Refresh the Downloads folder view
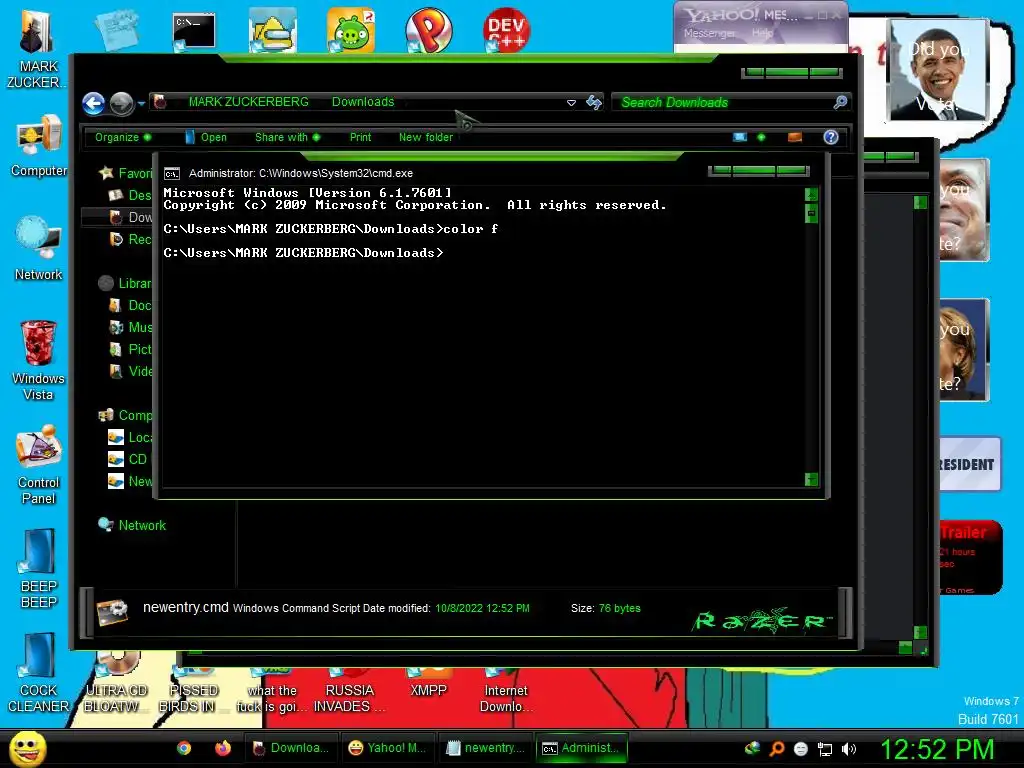1024x768 pixels. (x=594, y=102)
